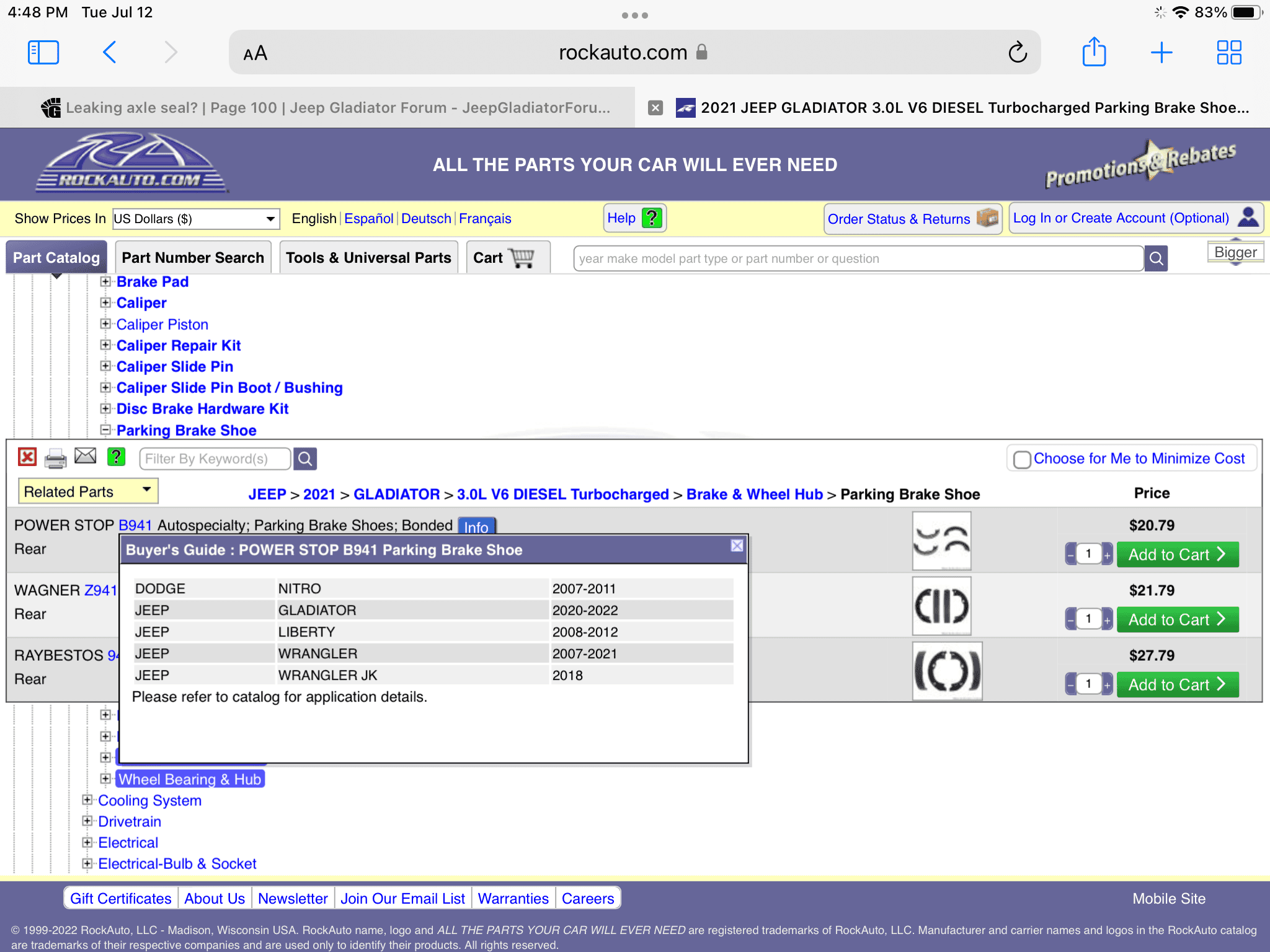1270x952 pixels.
Task: Open the Gift Certificates footer link
Action: [x=121, y=899]
